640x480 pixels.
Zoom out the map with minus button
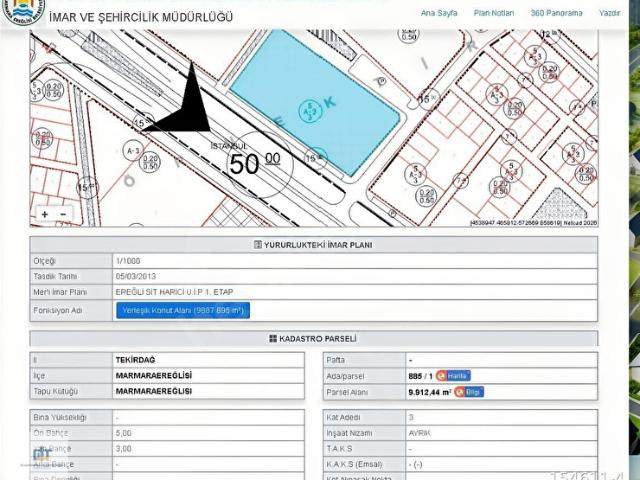63,214
